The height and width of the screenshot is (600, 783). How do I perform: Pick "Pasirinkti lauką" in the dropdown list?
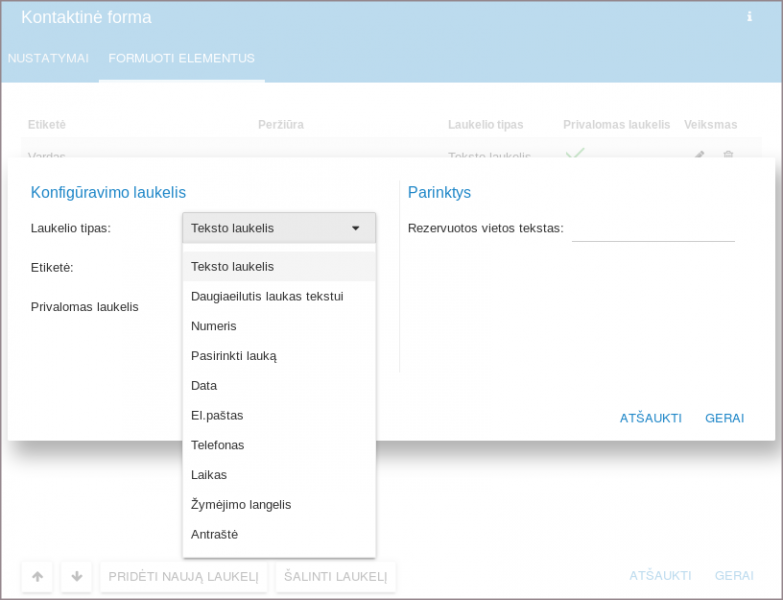click(234, 356)
